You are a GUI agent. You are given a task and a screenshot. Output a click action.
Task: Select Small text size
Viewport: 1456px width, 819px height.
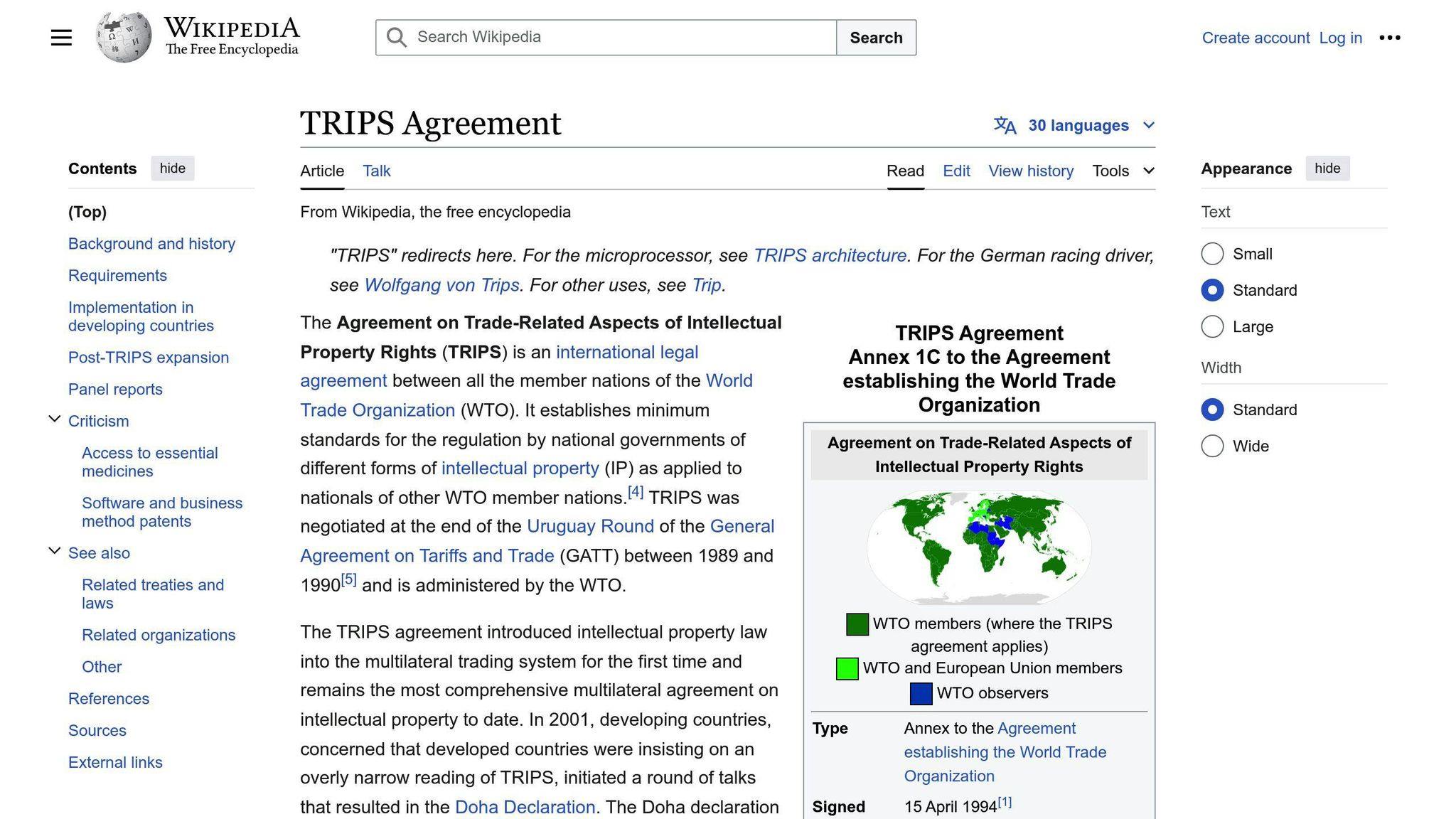click(1212, 254)
